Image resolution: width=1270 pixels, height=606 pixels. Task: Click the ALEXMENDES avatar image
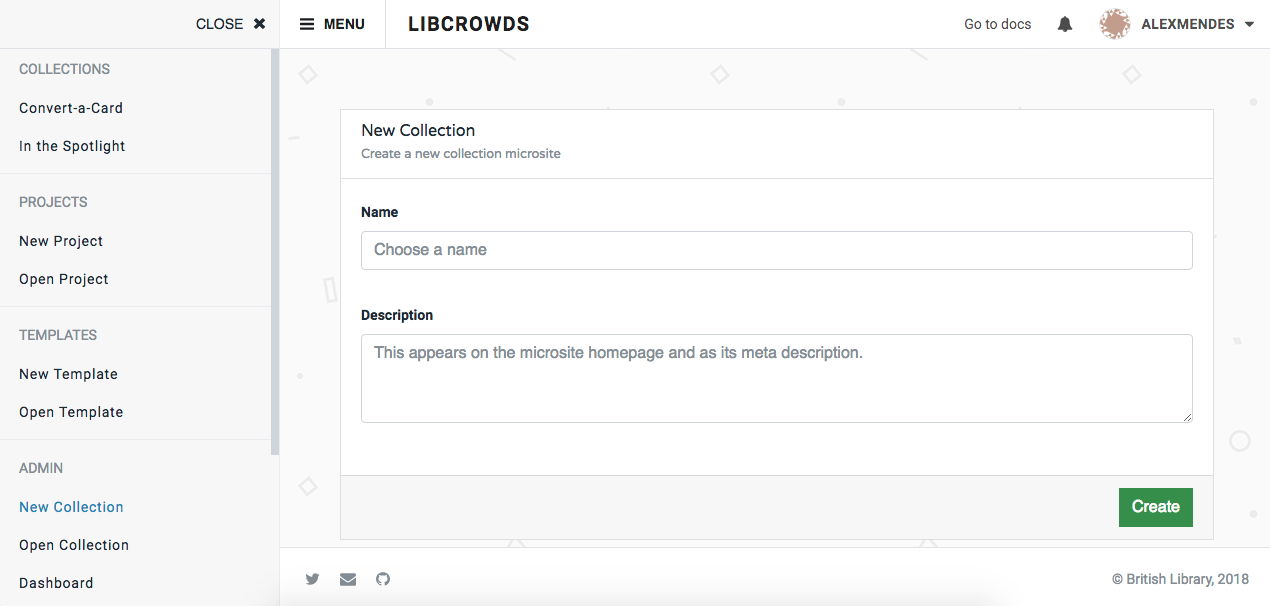[x=1114, y=23]
